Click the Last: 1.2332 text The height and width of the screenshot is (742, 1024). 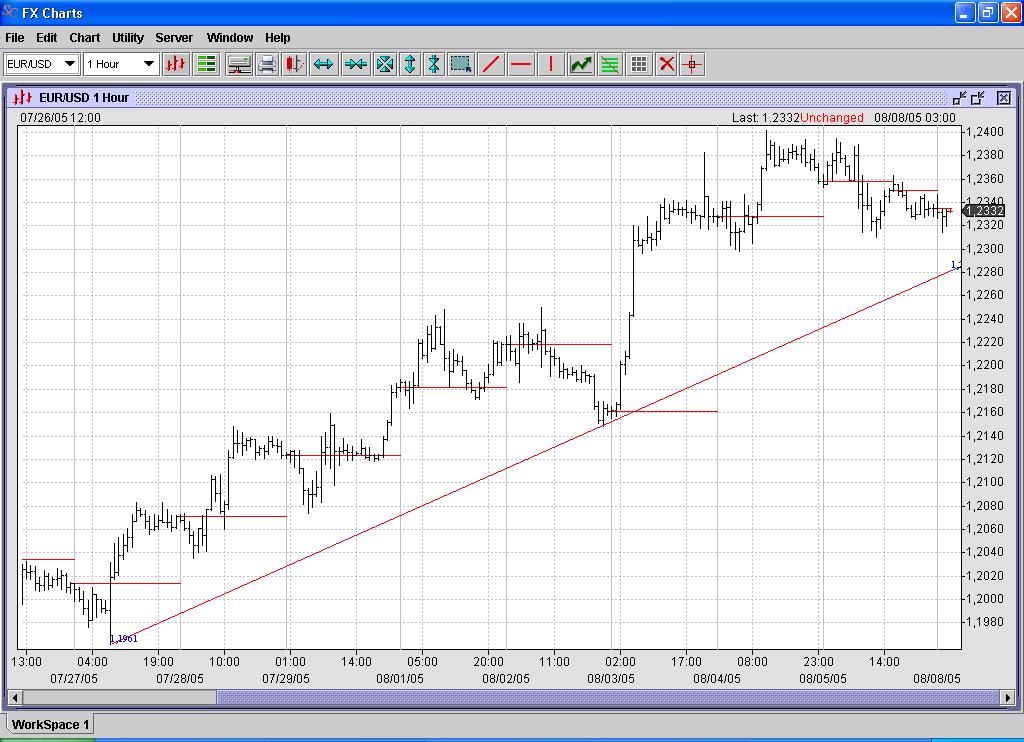tap(765, 118)
